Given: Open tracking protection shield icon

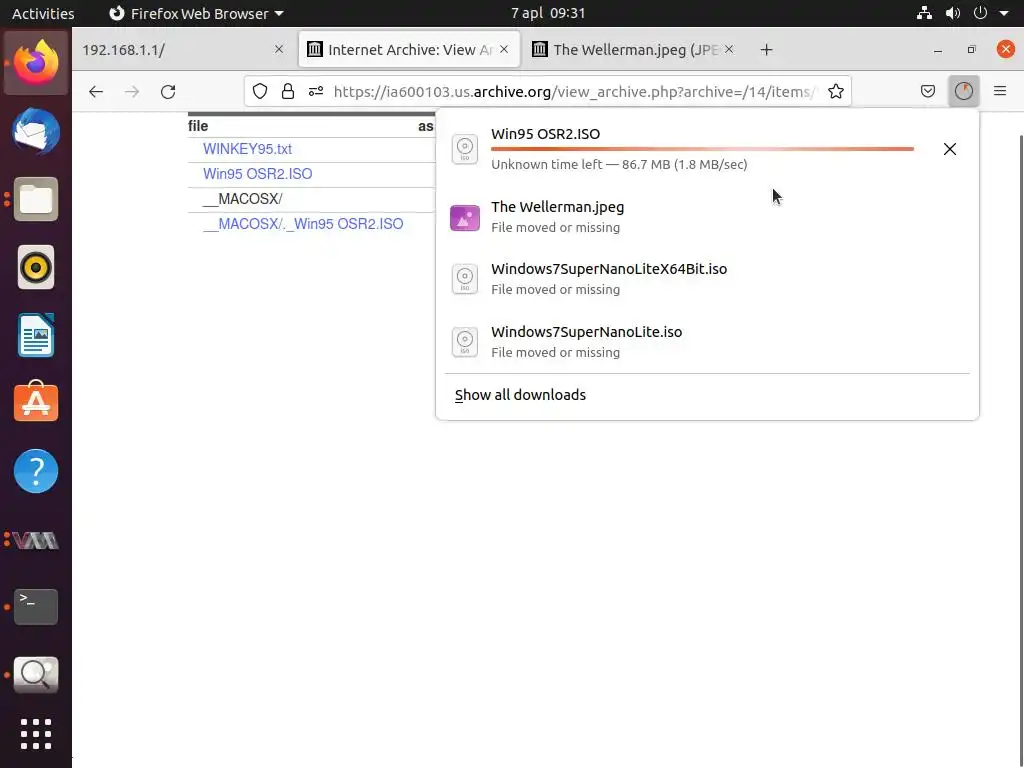Looking at the screenshot, I should [x=260, y=91].
